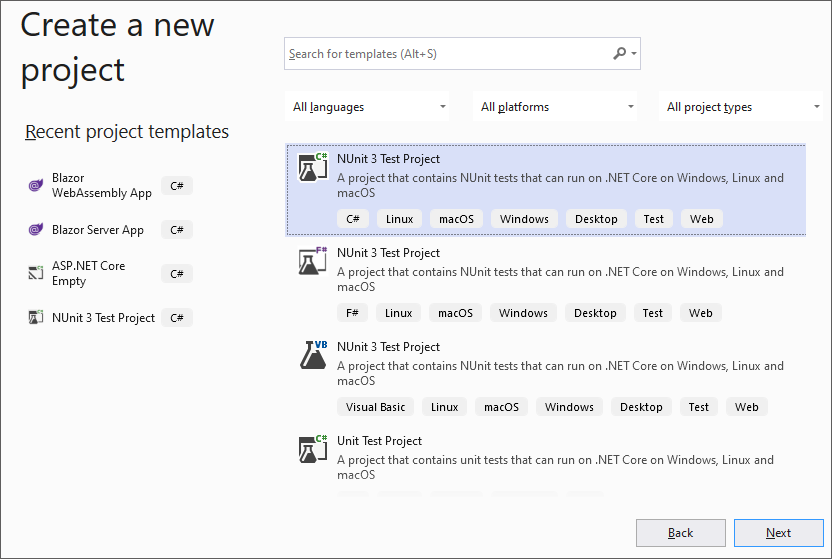Go back with the Back button
The width and height of the screenshot is (832, 559).
point(681,532)
